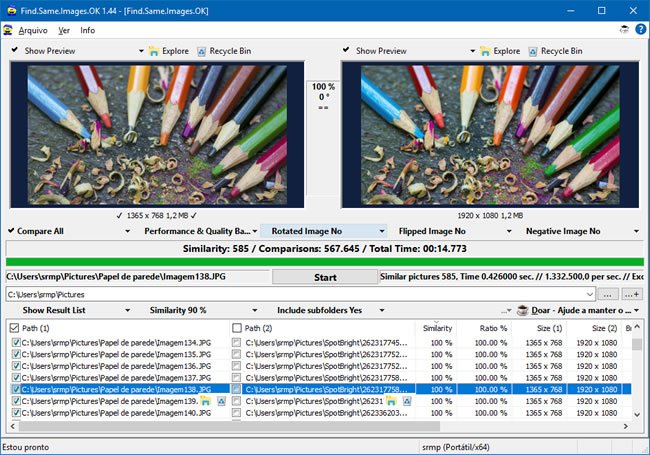
Task: Open Recycle Bin for left image
Action: tap(203, 51)
